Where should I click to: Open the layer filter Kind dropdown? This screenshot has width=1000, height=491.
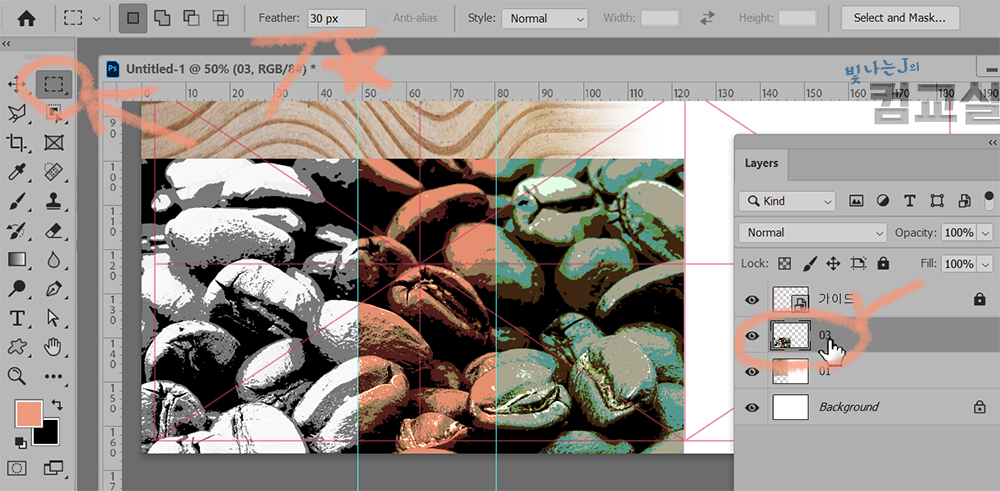787,201
